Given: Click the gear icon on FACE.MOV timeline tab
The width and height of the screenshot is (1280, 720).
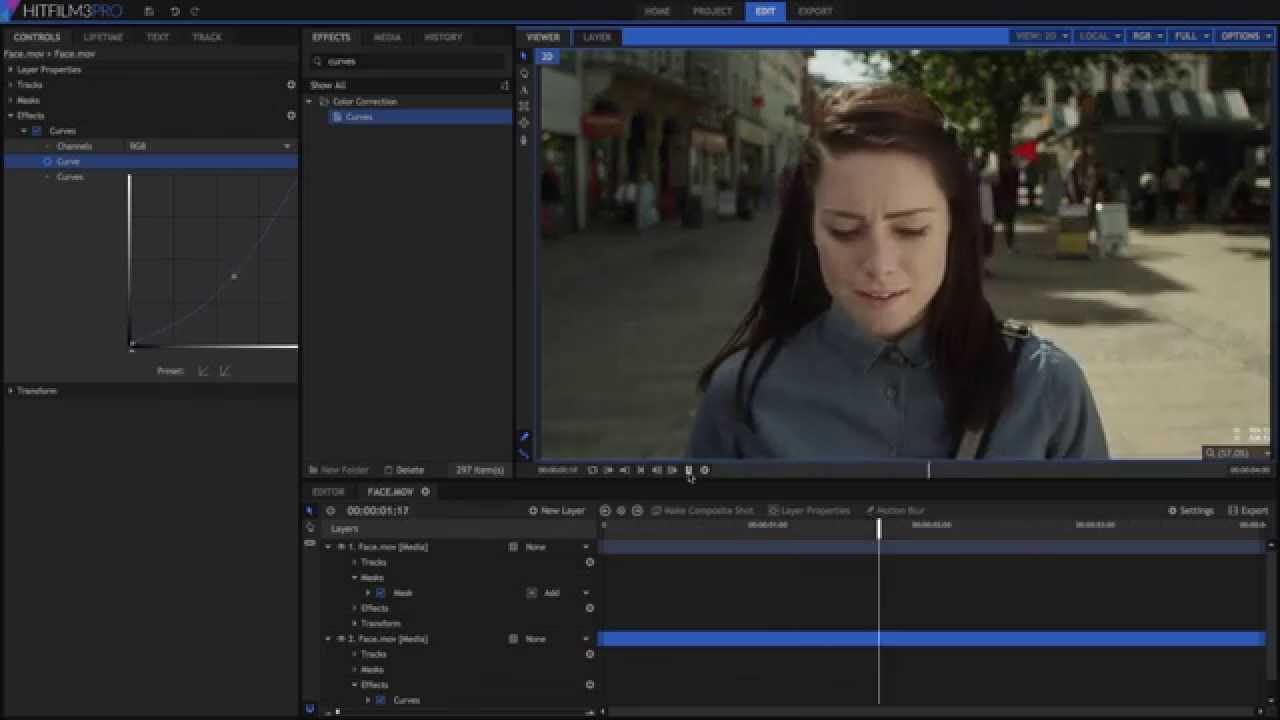Looking at the screenshot, I should (x=425, y=492).
